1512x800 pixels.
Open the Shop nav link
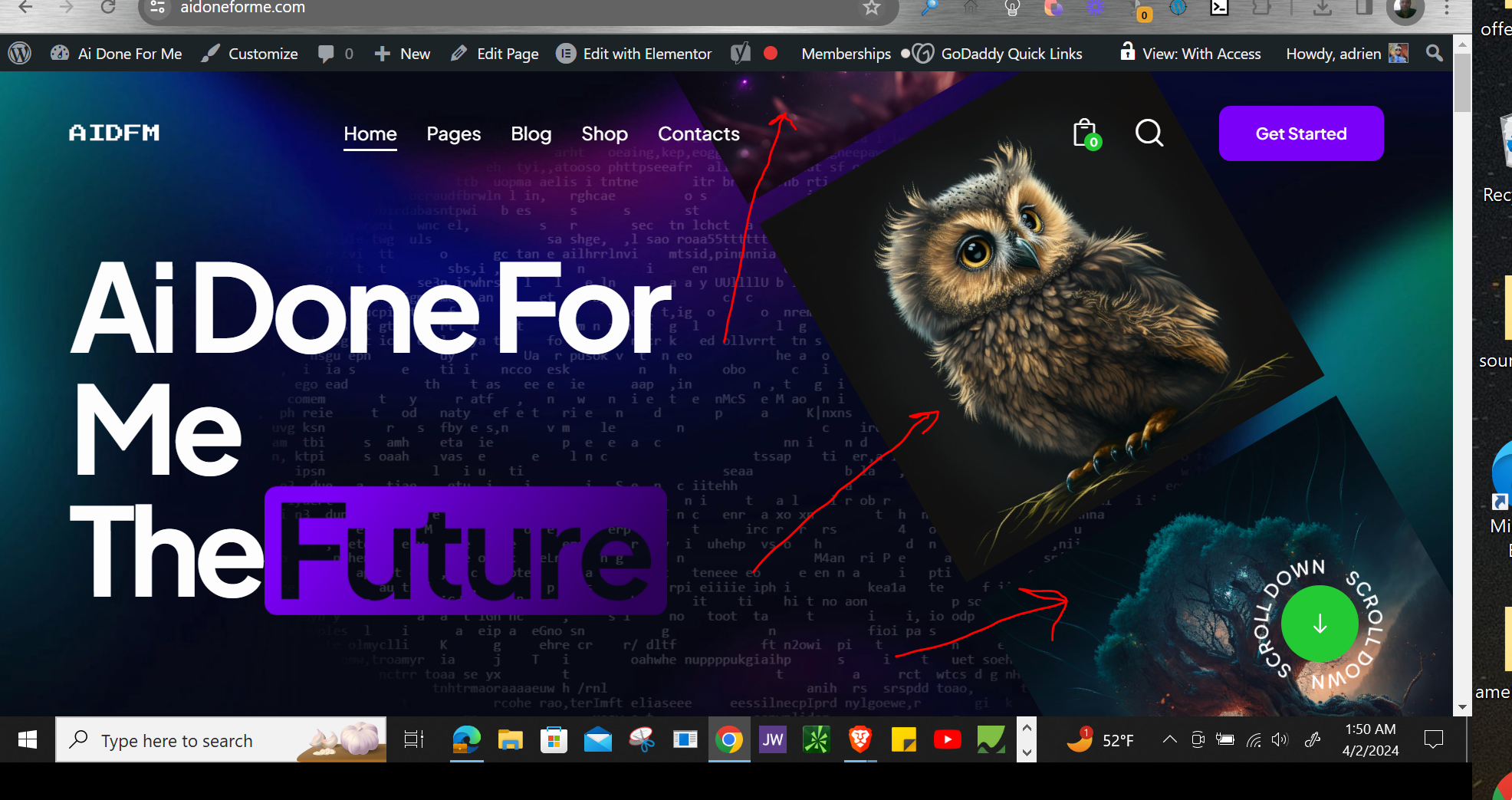pos(604,133)
